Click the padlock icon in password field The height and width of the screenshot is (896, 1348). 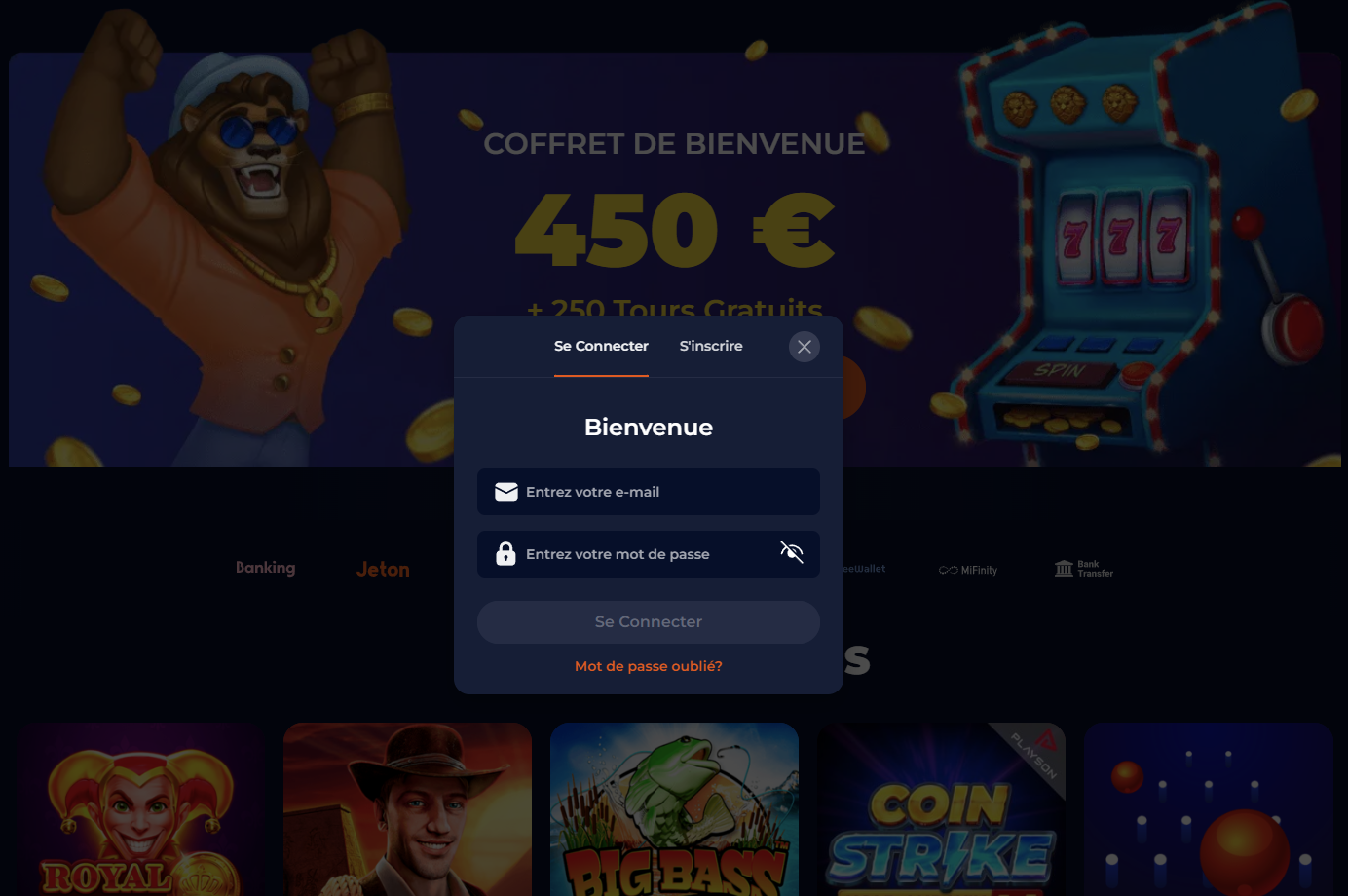(x=505, y=553)
